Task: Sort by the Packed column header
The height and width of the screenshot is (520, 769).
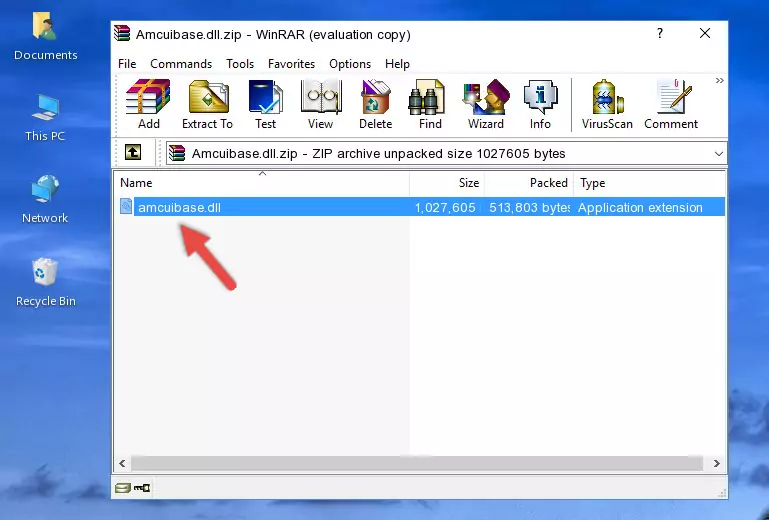Action: pos(529,183)
